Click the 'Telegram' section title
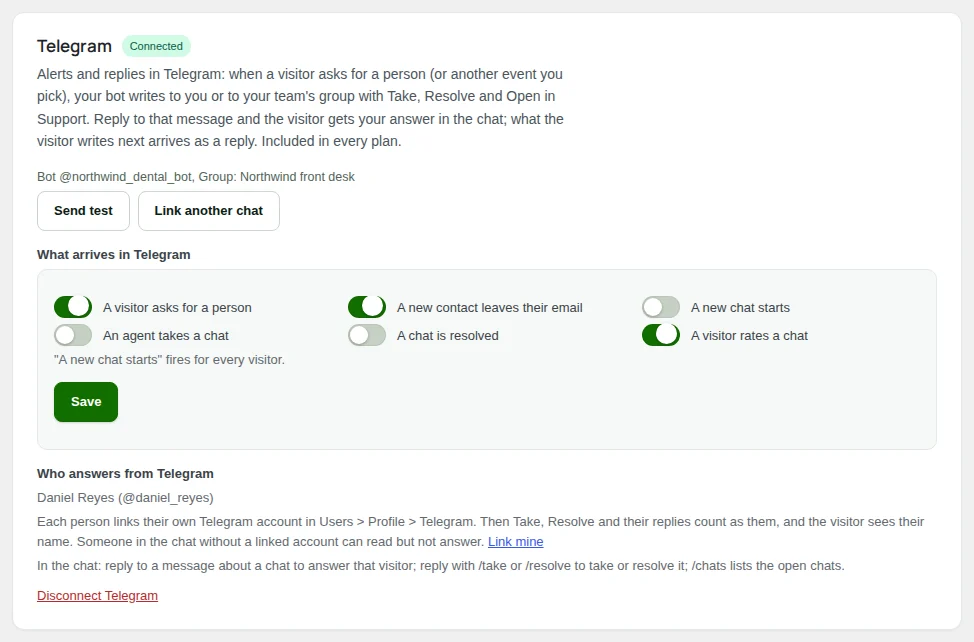This screenshot has width=974, height=642. pyautogui.click(x=75, y=47)
